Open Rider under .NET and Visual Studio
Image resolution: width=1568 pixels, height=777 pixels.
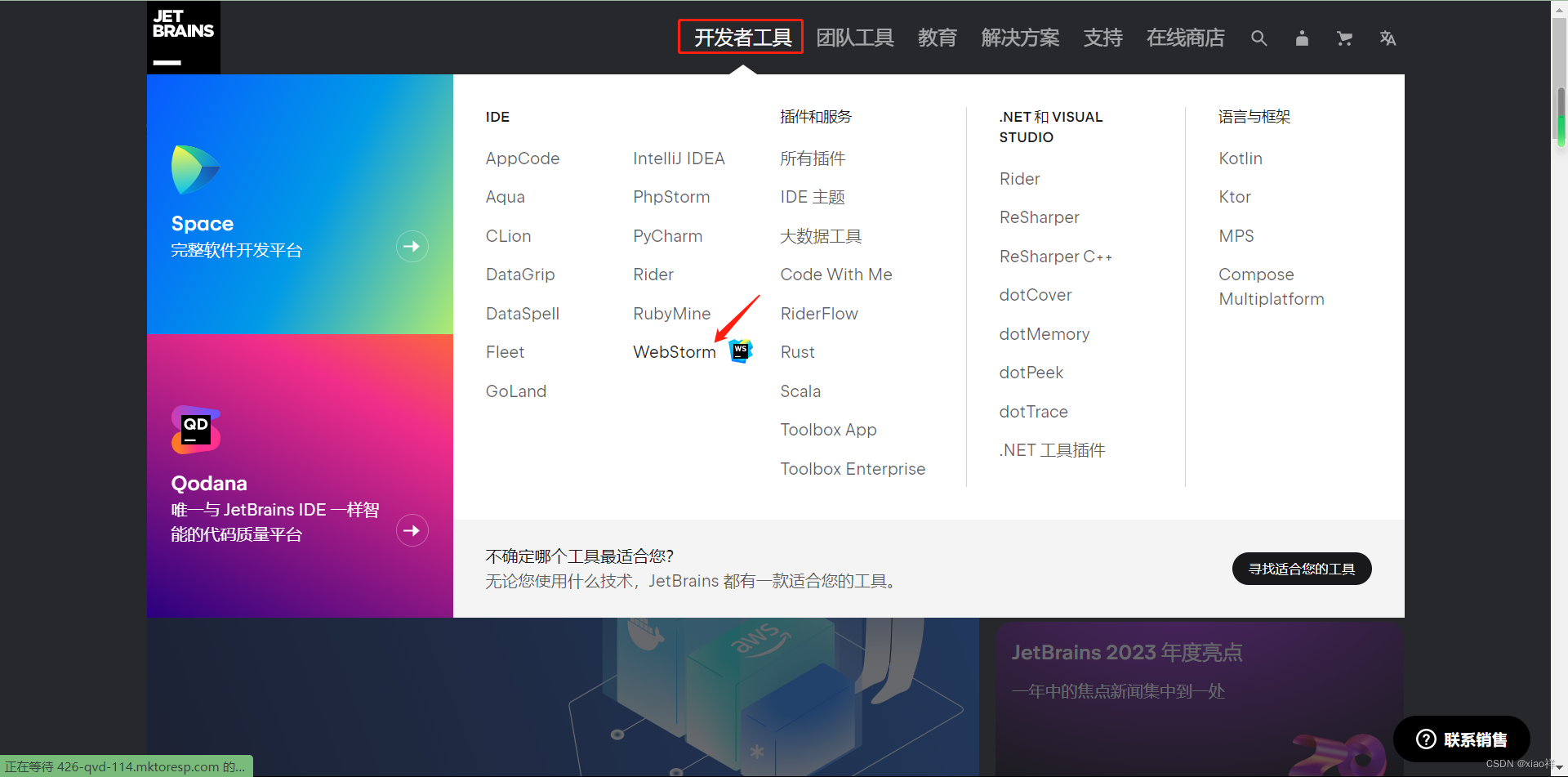coord(1019,179)
